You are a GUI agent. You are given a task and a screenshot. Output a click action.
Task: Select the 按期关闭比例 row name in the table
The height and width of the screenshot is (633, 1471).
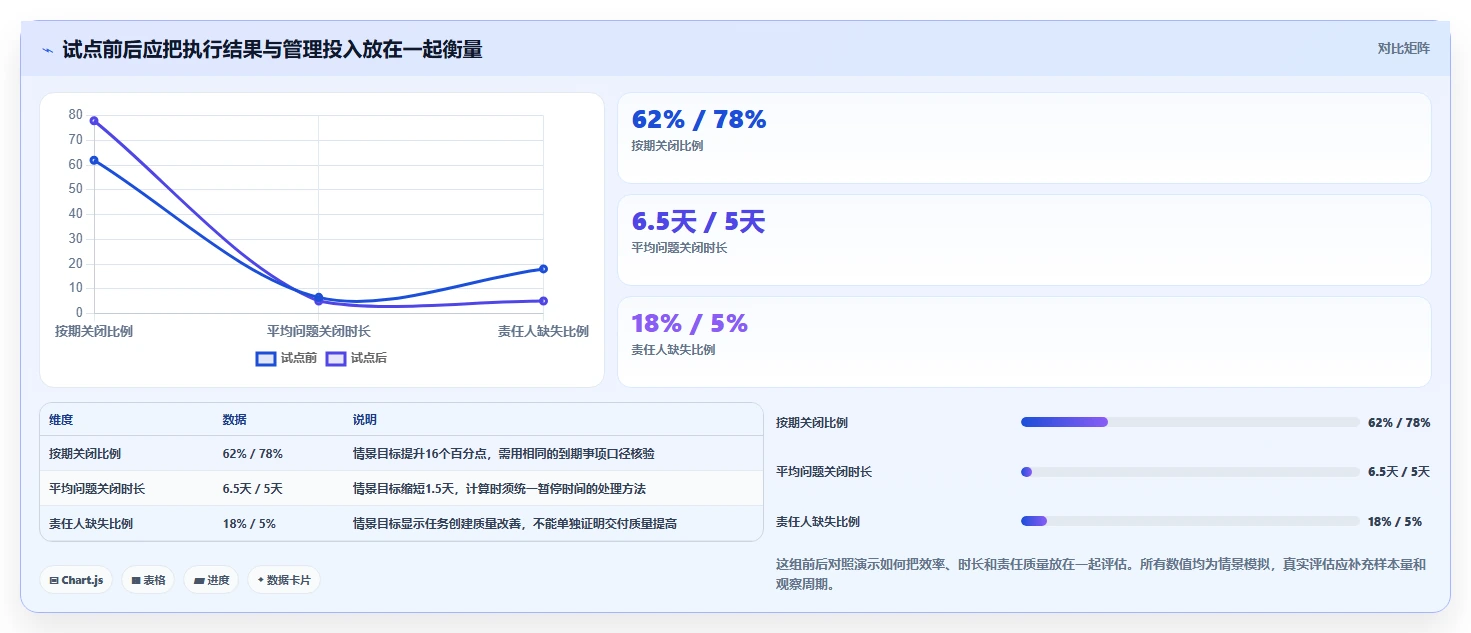pyautogui.click(x=85, y=454)
